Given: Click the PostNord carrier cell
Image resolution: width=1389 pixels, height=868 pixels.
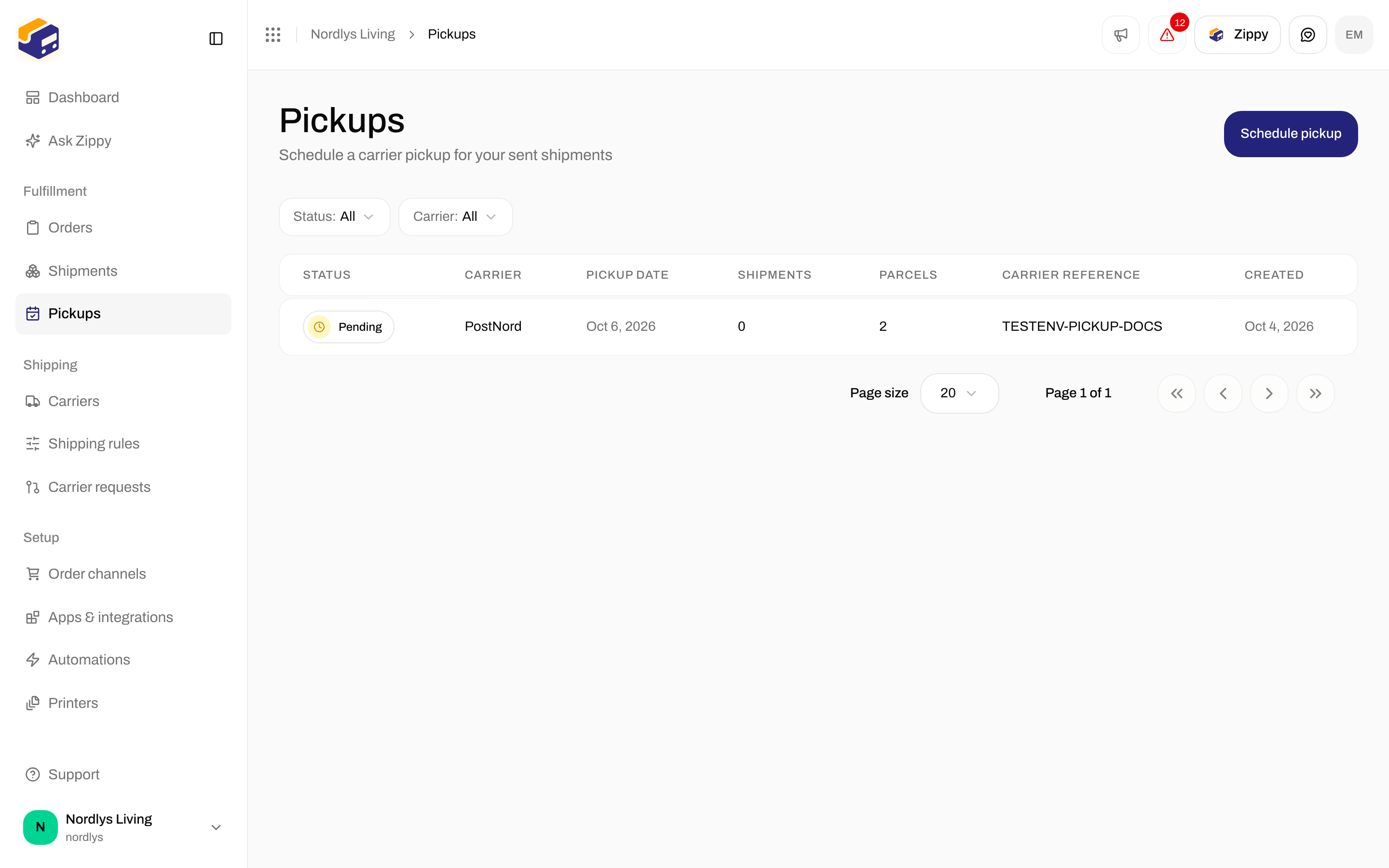Looking at the screenshot, I should click(x=493, y=326).
